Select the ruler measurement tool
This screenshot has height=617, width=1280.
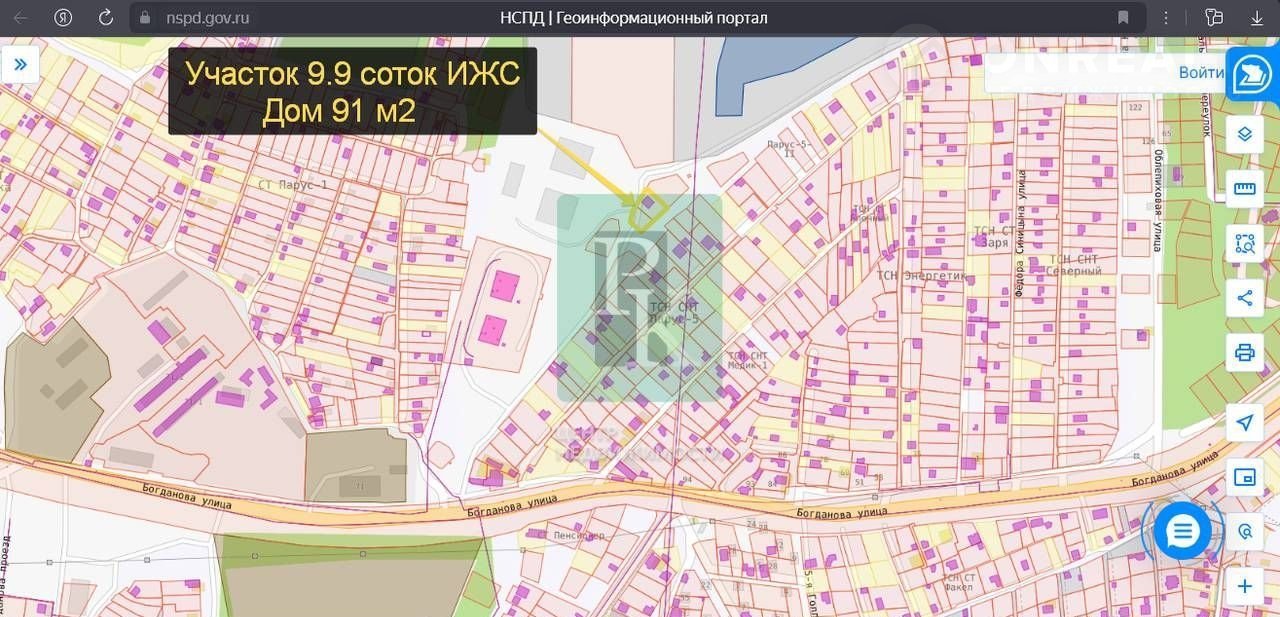tap(1245, 188)
